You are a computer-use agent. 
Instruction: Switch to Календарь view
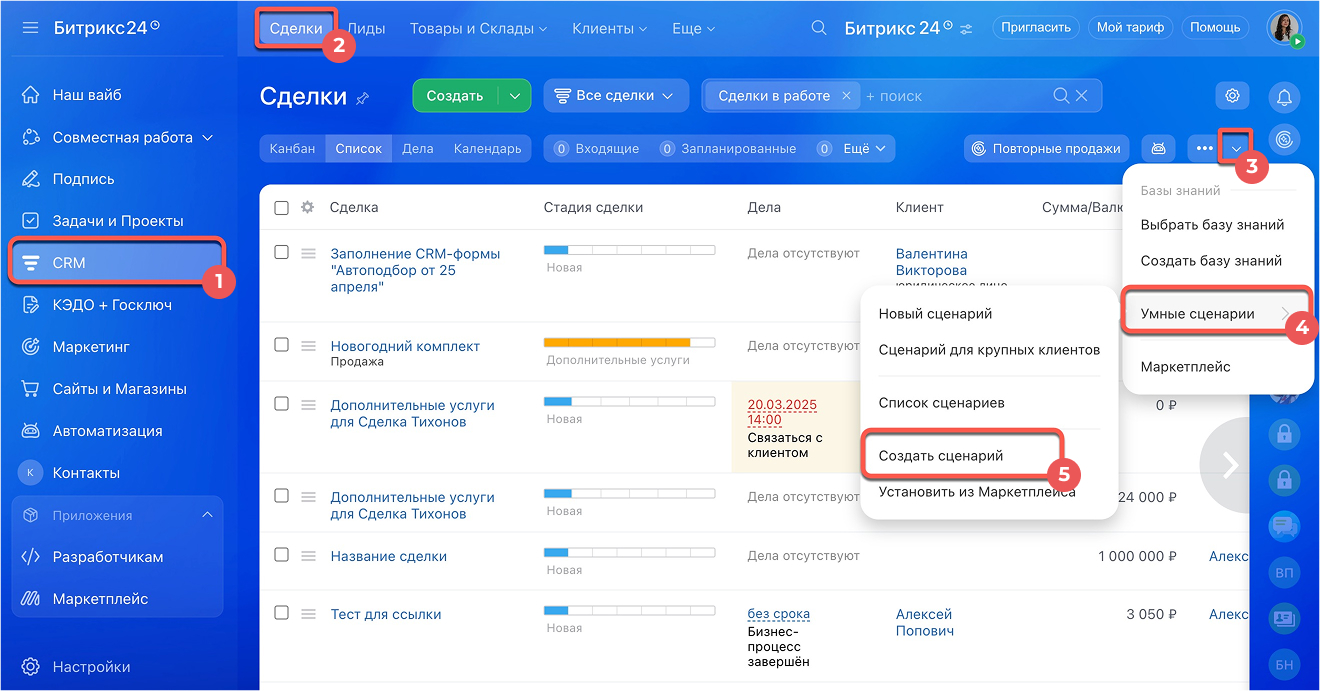click(487, 148)
